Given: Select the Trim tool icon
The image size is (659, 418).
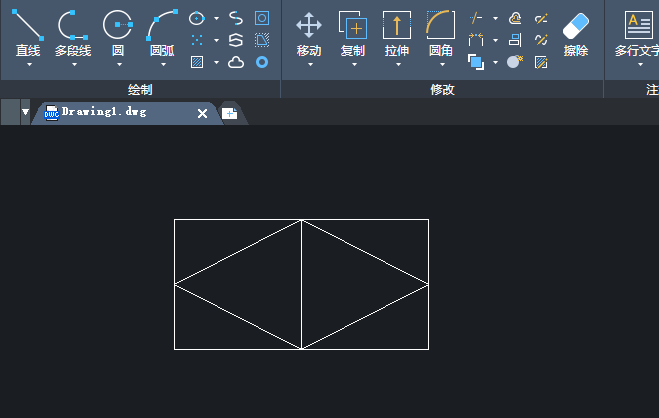Looking at the screenshot, I should 476,18.
